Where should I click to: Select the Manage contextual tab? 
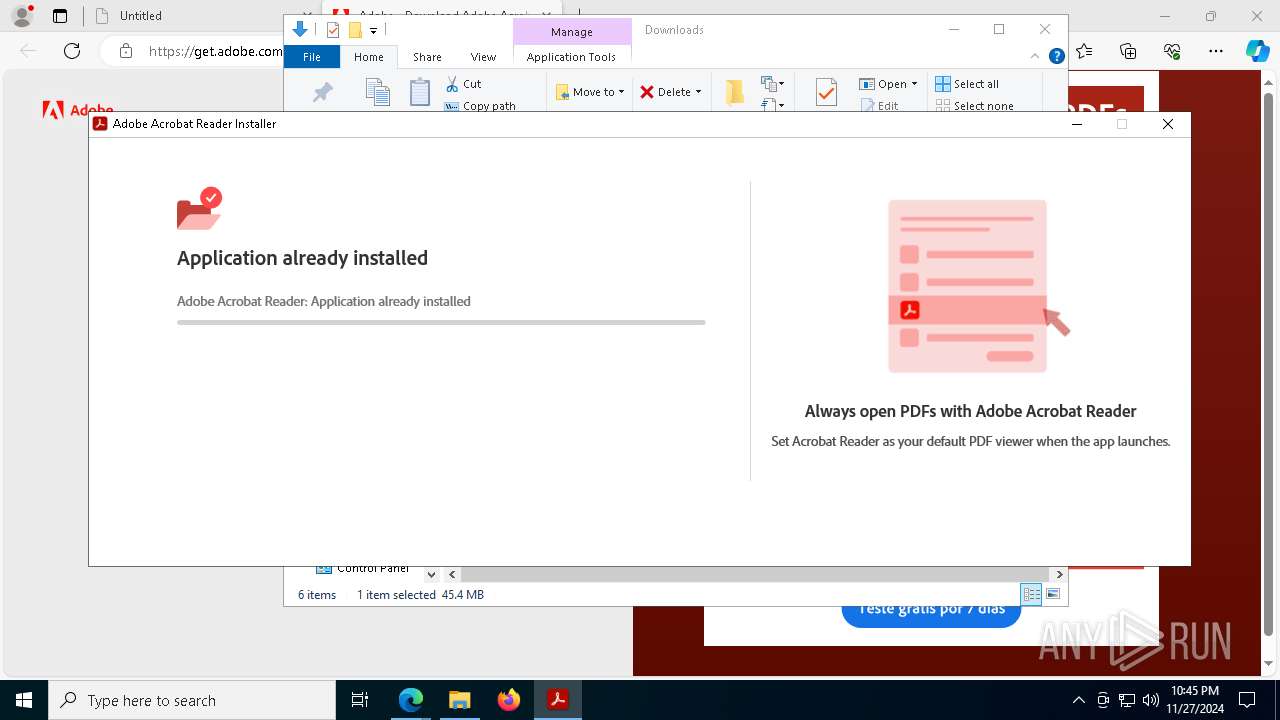pos(571,32)
